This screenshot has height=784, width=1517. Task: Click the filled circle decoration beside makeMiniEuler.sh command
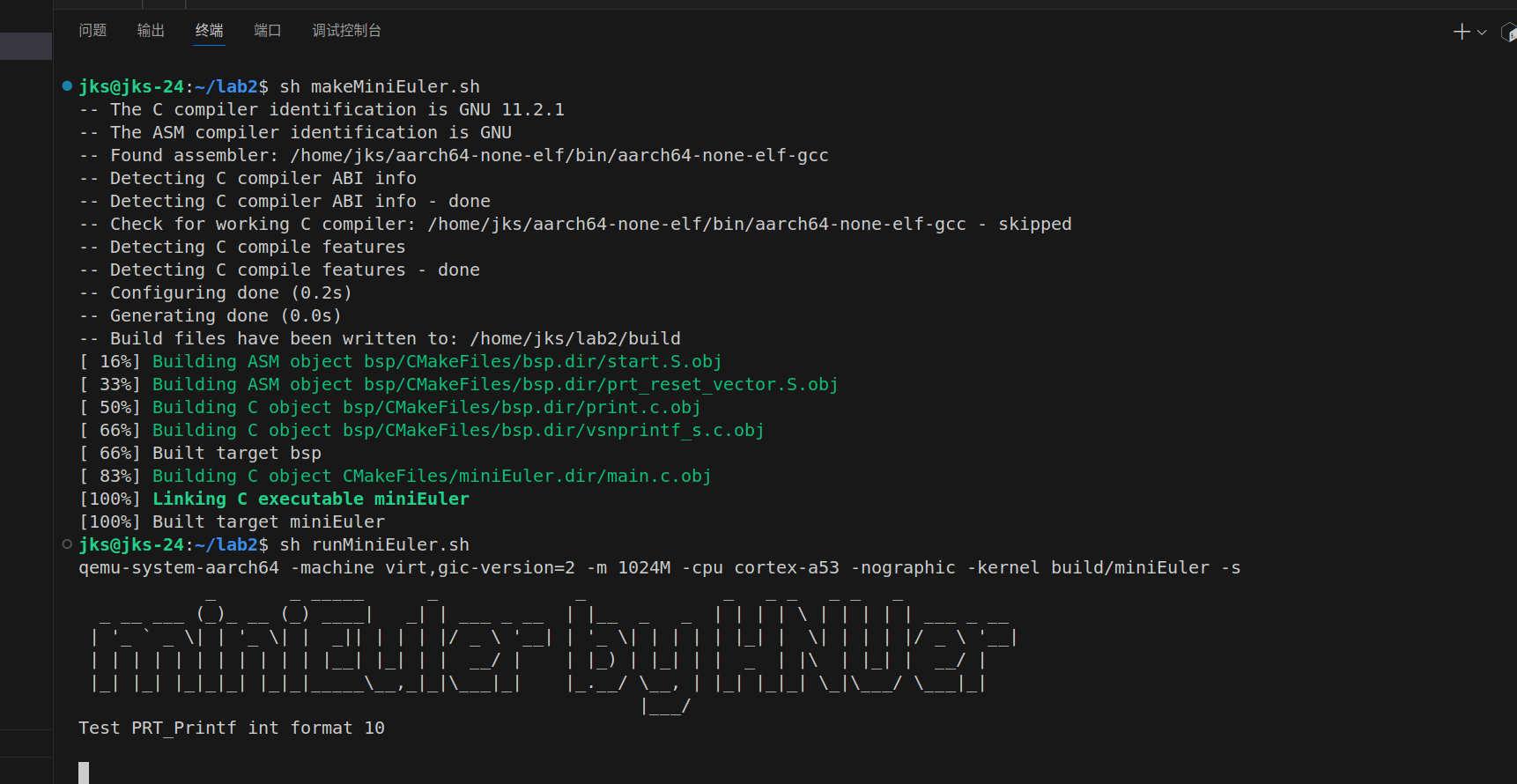click(67, 85)
